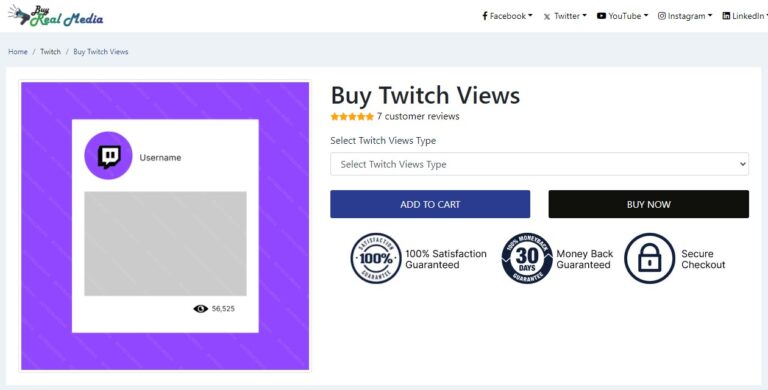Viewport: 768px width, 390px height.
Task: Click the 30 Days Moneyback badge
Action: pos(527,258)
